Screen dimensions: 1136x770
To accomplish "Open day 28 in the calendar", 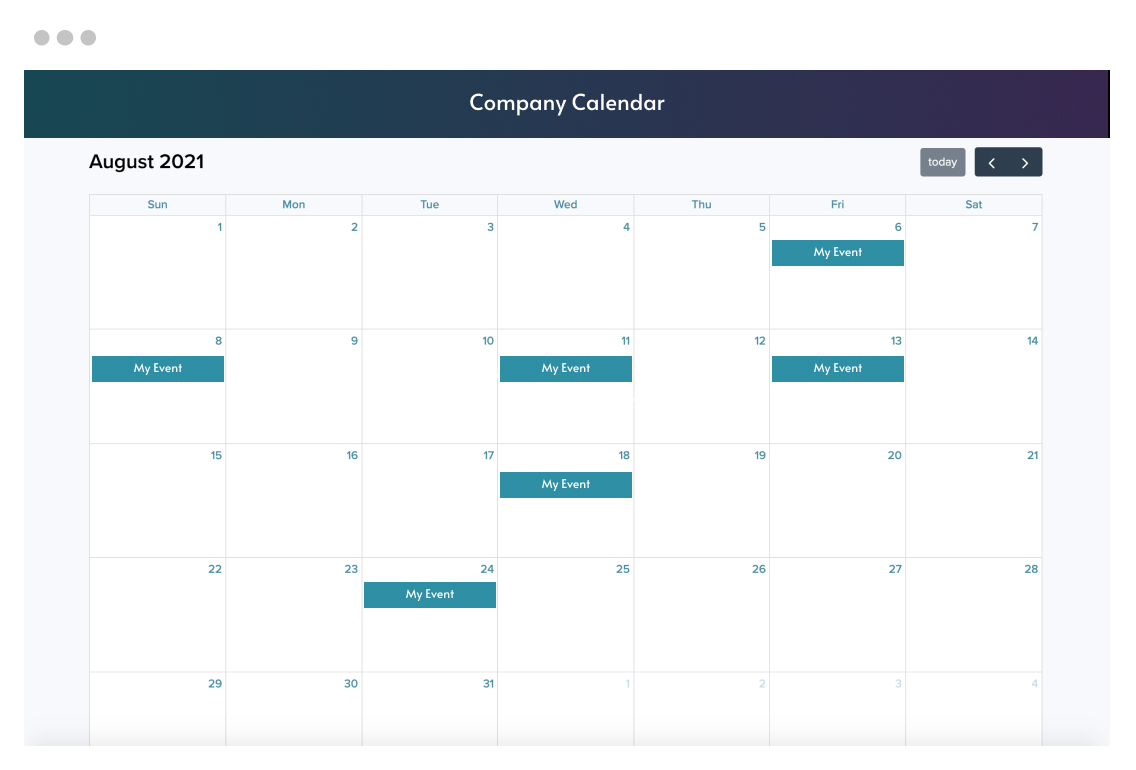I will [1031, 570].
